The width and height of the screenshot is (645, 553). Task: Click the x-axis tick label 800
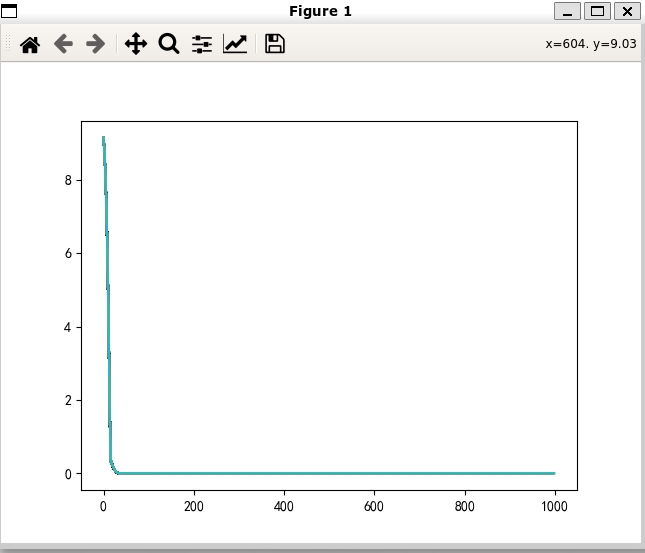(x=465, y=506)
